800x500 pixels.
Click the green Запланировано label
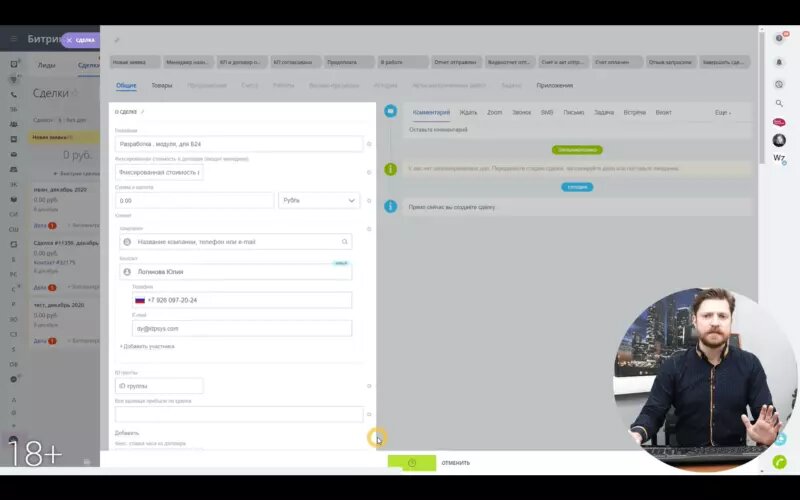(x=577, y=150)
